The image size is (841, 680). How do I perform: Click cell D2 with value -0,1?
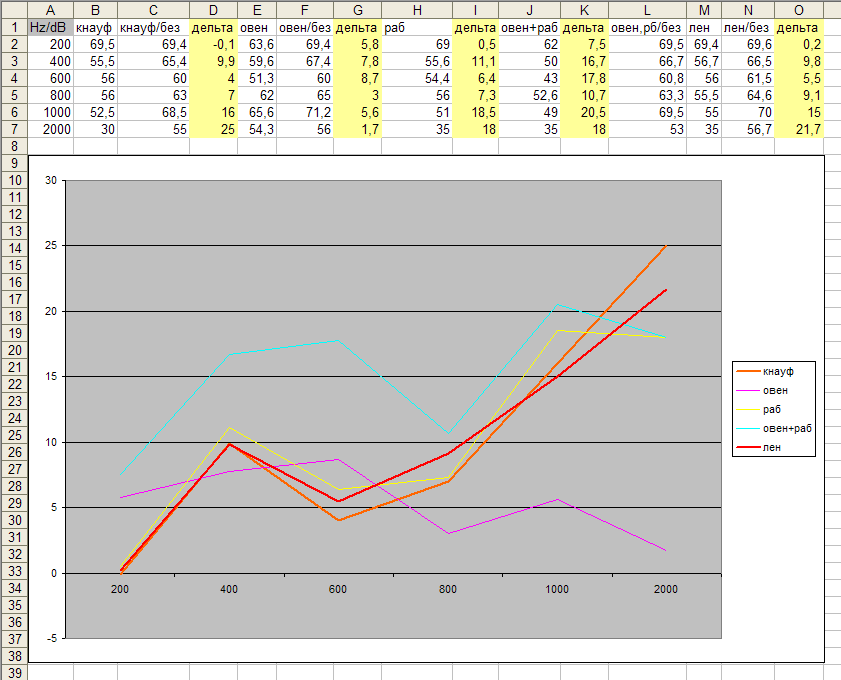(213, 45)
